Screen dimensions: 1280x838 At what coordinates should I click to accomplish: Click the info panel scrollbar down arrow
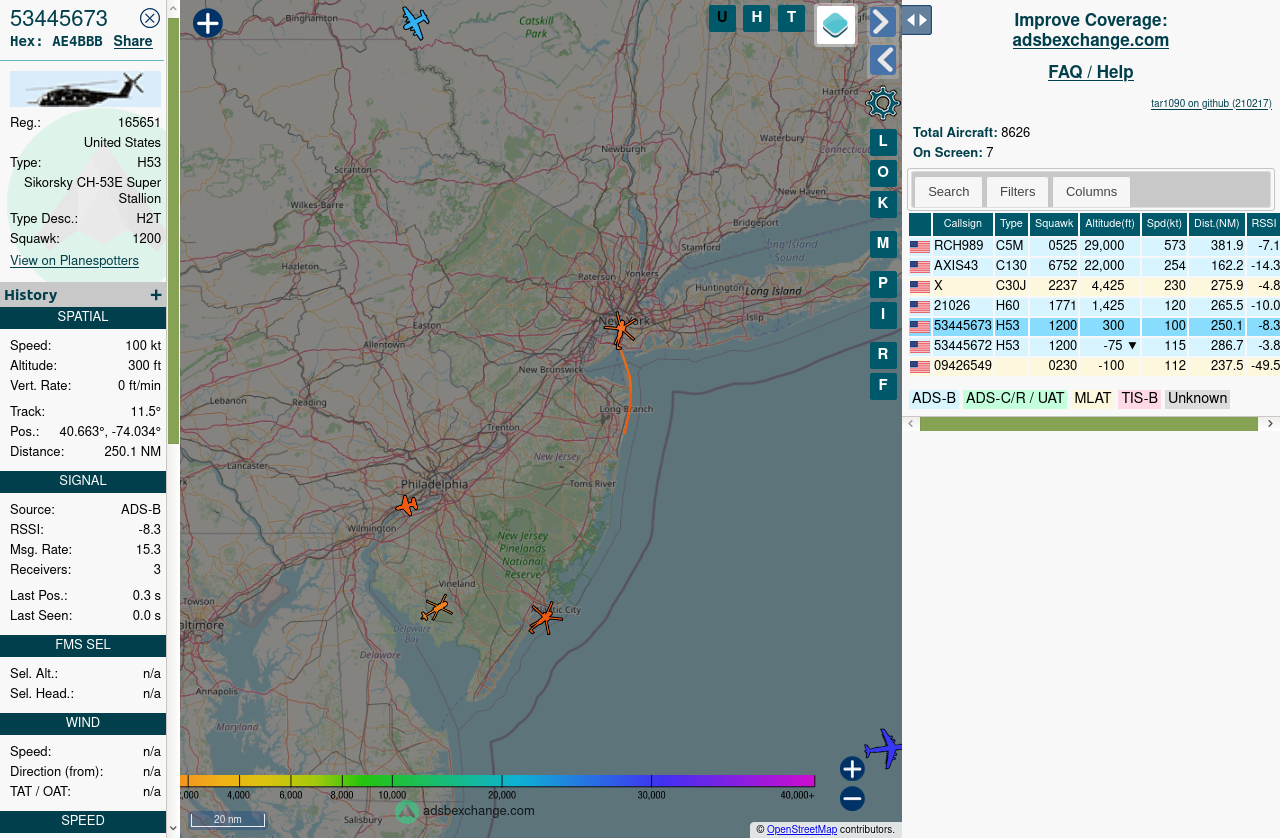pyautogui.click(x=173, y=828)
